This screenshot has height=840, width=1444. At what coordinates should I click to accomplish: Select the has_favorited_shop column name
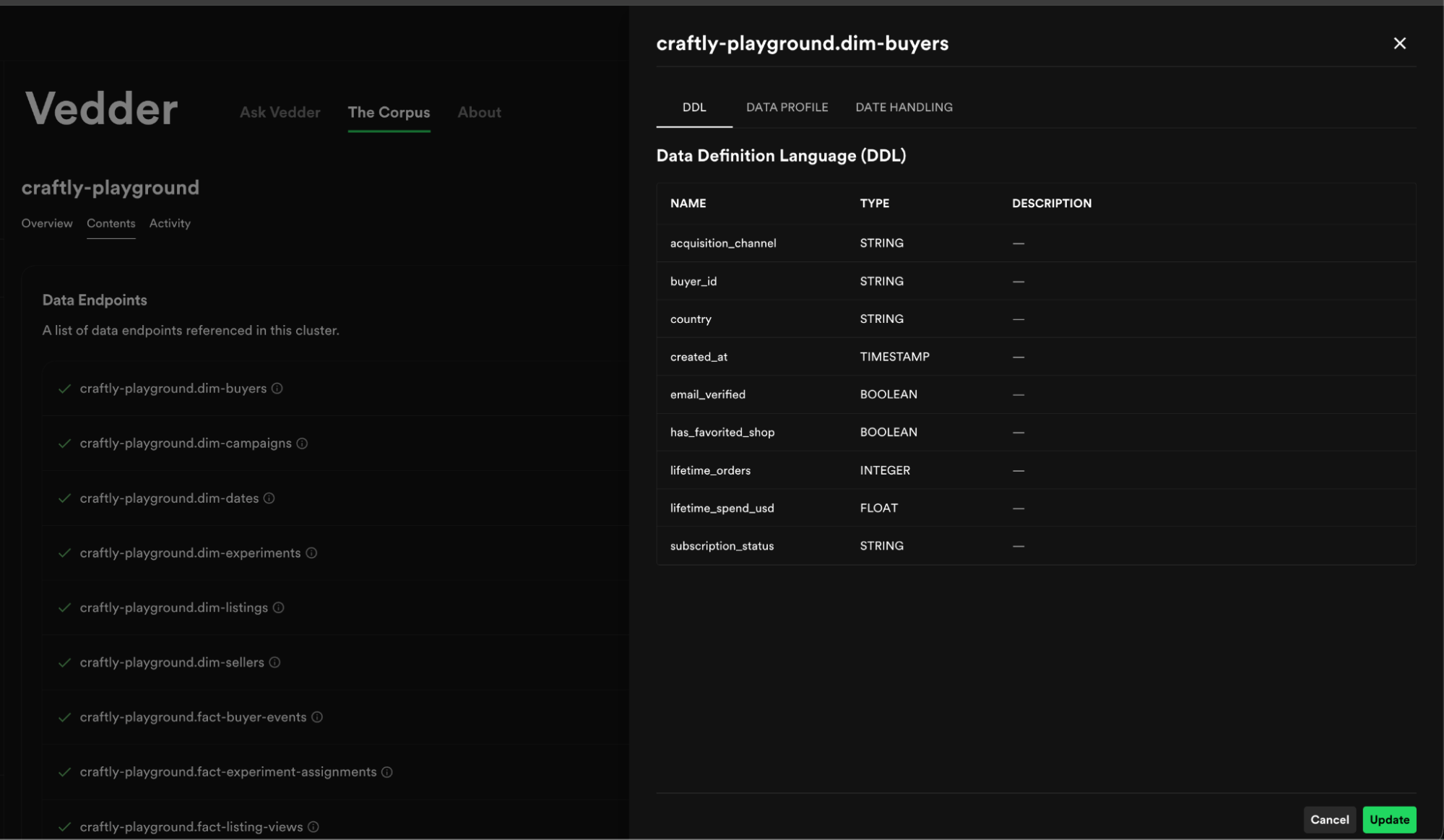pos(722,433)
